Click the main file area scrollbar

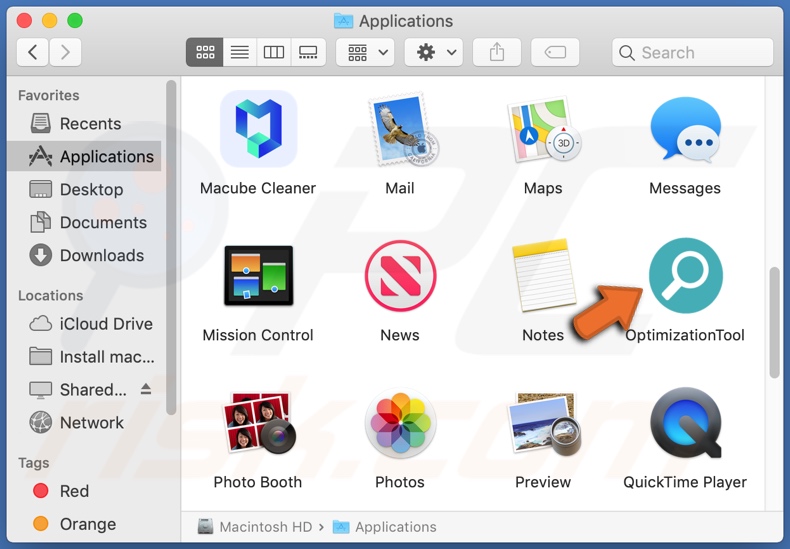(x=774, y=323)
